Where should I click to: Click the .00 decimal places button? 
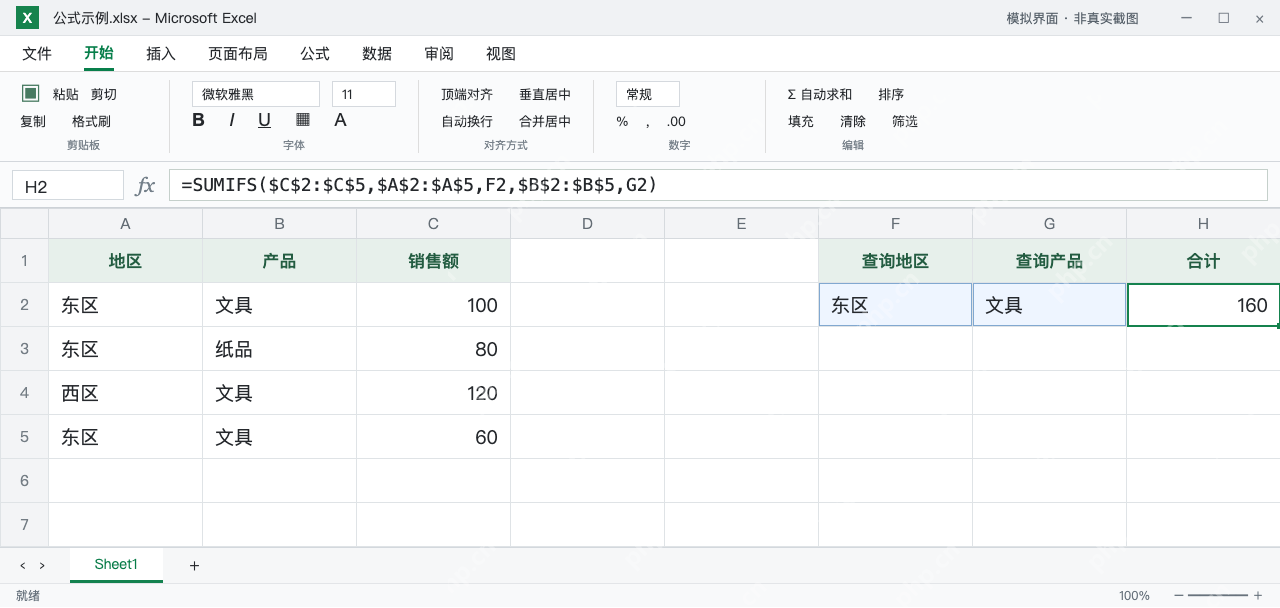676,121
